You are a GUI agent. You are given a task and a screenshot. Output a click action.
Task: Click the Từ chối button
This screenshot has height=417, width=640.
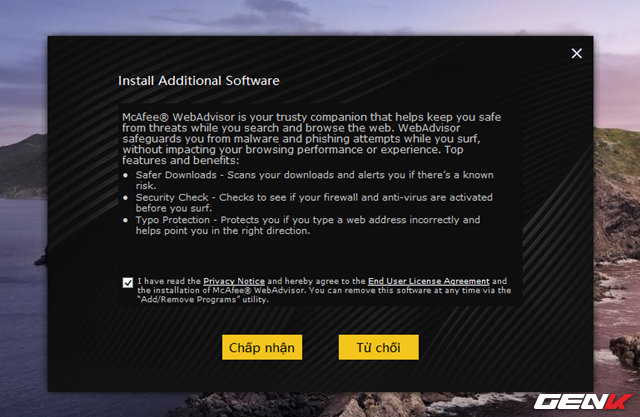pos(378,347)
